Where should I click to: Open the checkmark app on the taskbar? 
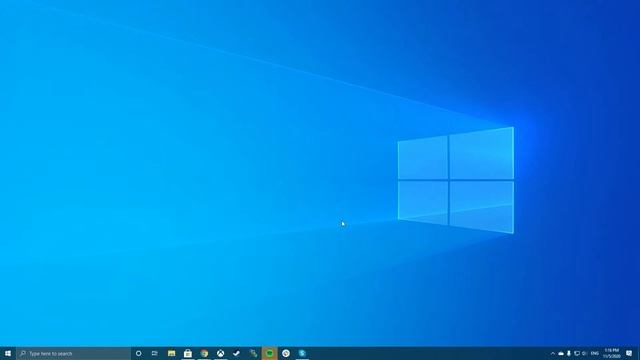click(237, 353)
